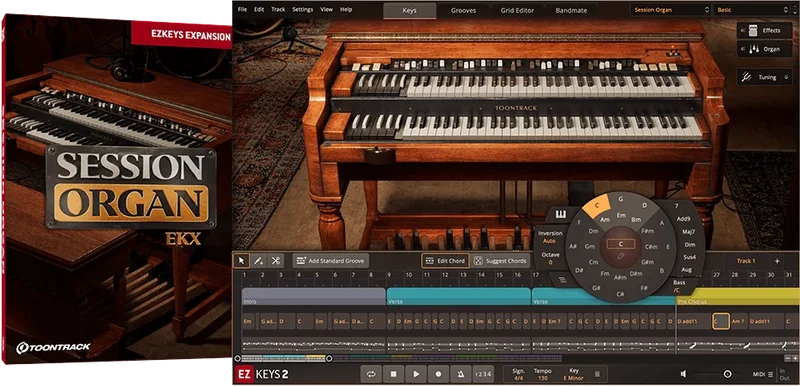Select the pencil draw tool
This screenshot has width=800, height=386.
(259, 261)
